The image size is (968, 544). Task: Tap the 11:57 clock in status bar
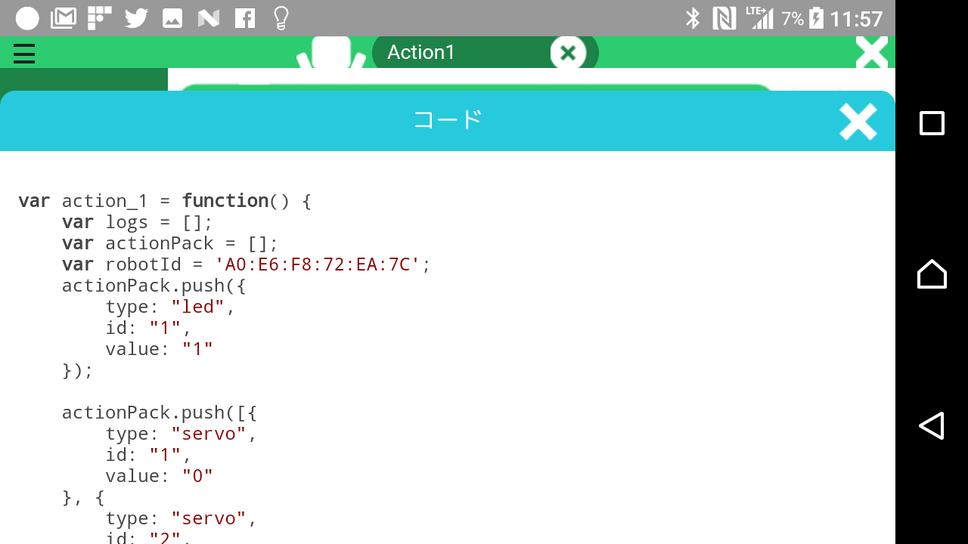pyautogui.click(x=857, y=18)
